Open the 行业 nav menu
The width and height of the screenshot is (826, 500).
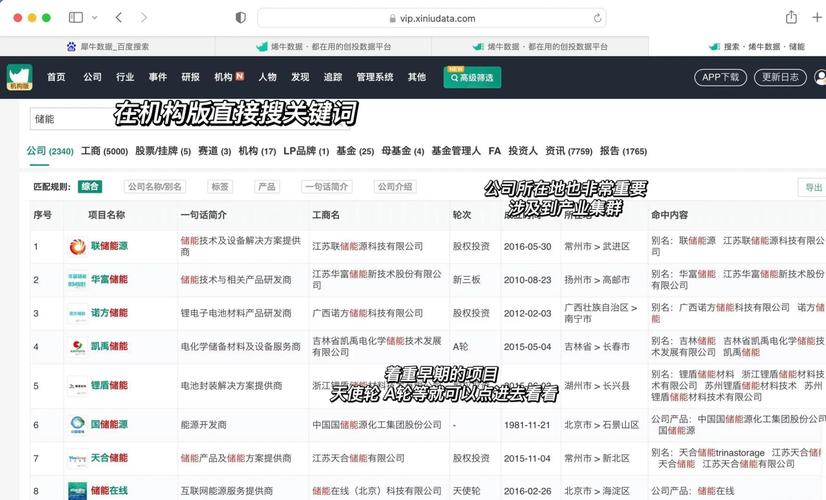point(125,77)
